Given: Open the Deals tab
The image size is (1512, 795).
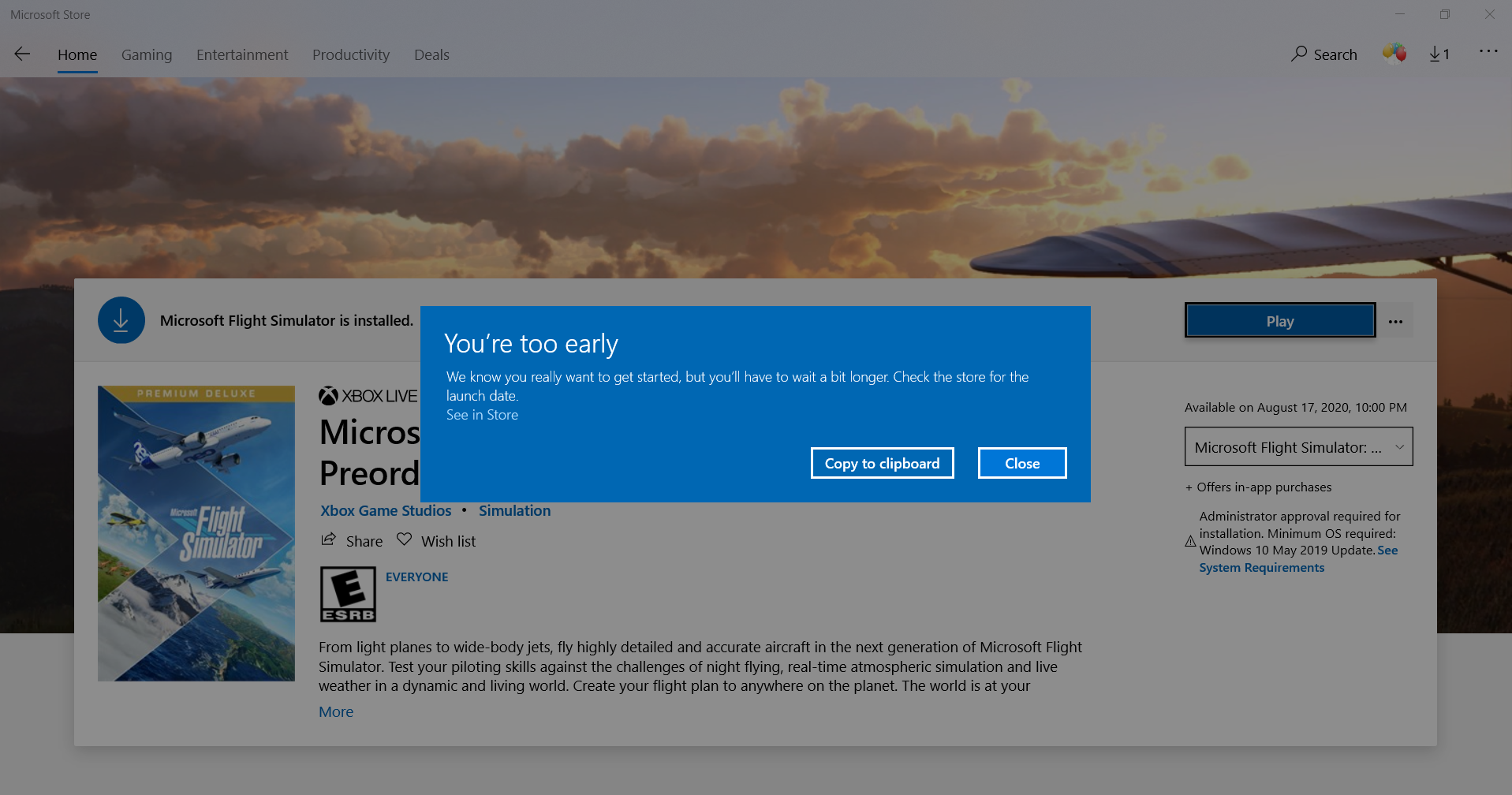Looking at the screenshot, I should point(431,54).
